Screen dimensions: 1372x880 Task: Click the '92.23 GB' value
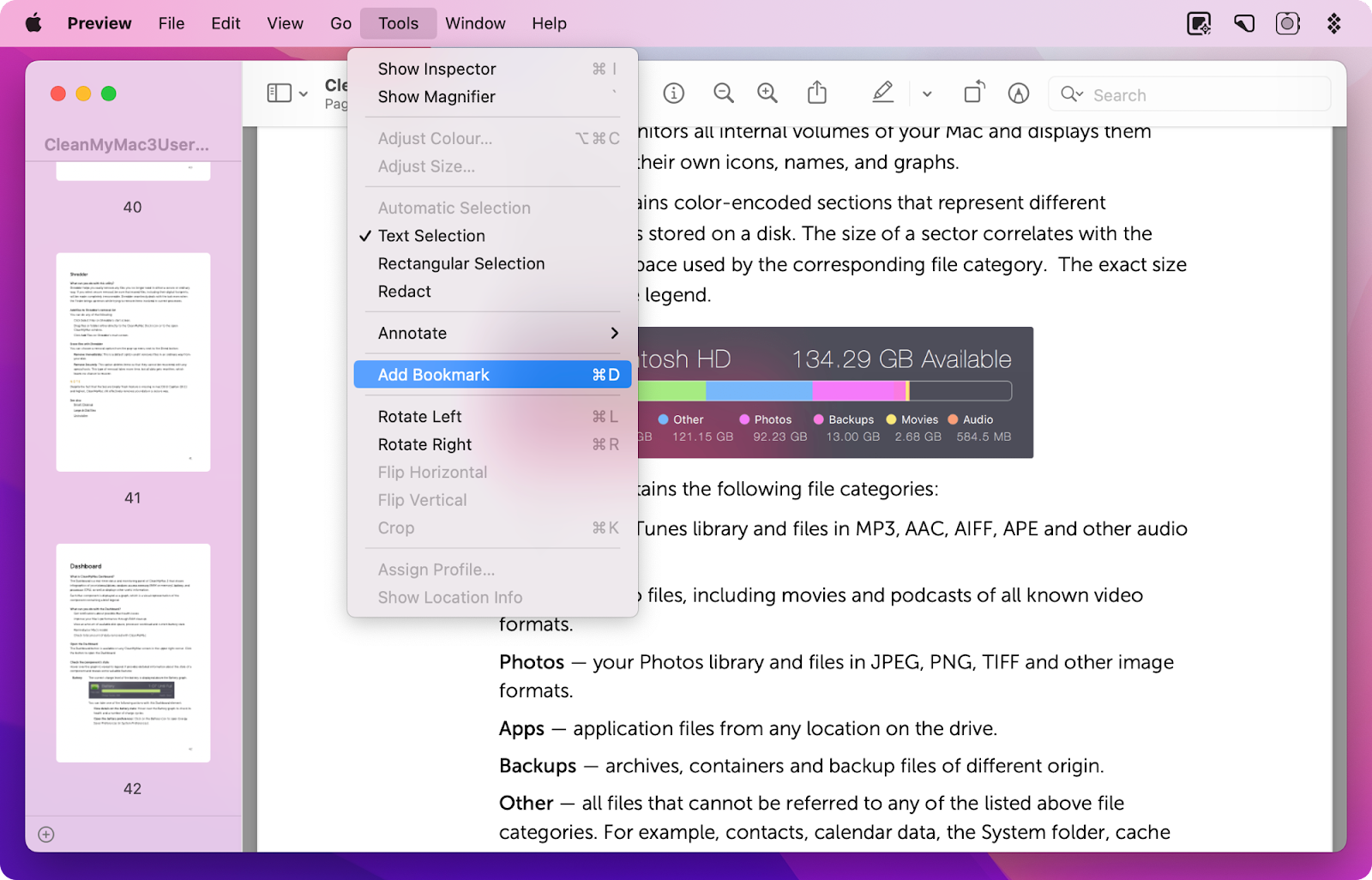(x=780, y=437)
